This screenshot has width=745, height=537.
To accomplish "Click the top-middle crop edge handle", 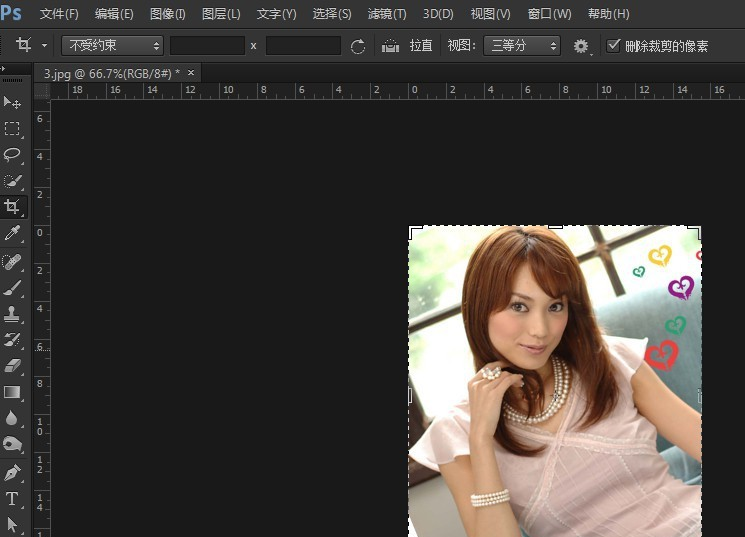I will (x=555, y=227).
